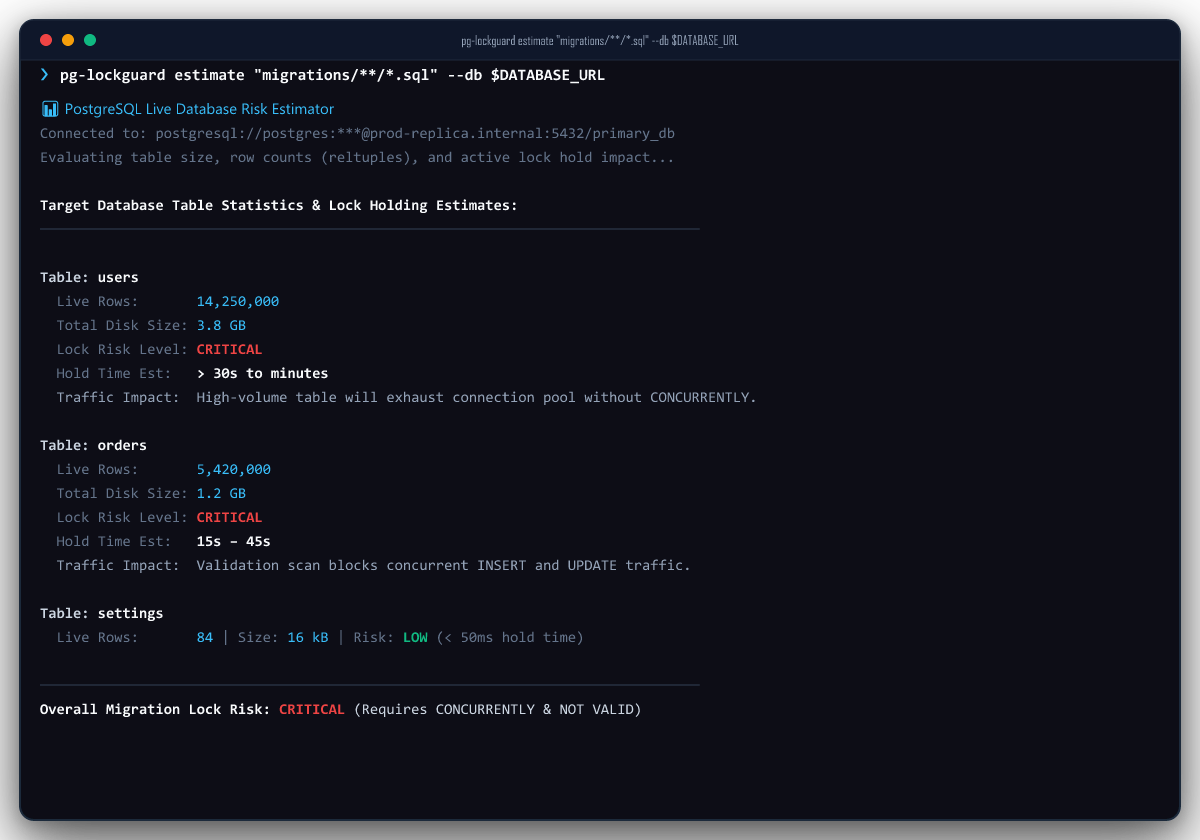Select hold time '15s – 45s'
The height and width of the screenshot is (840, 1200).
(234, 541)
